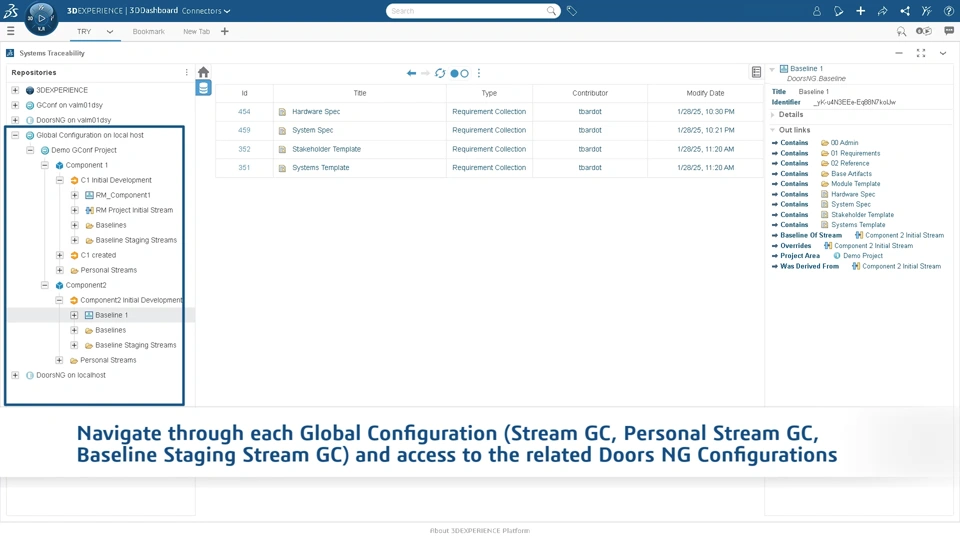
Task: Refresh the table with the refresh icon
Action: point(440,73)
